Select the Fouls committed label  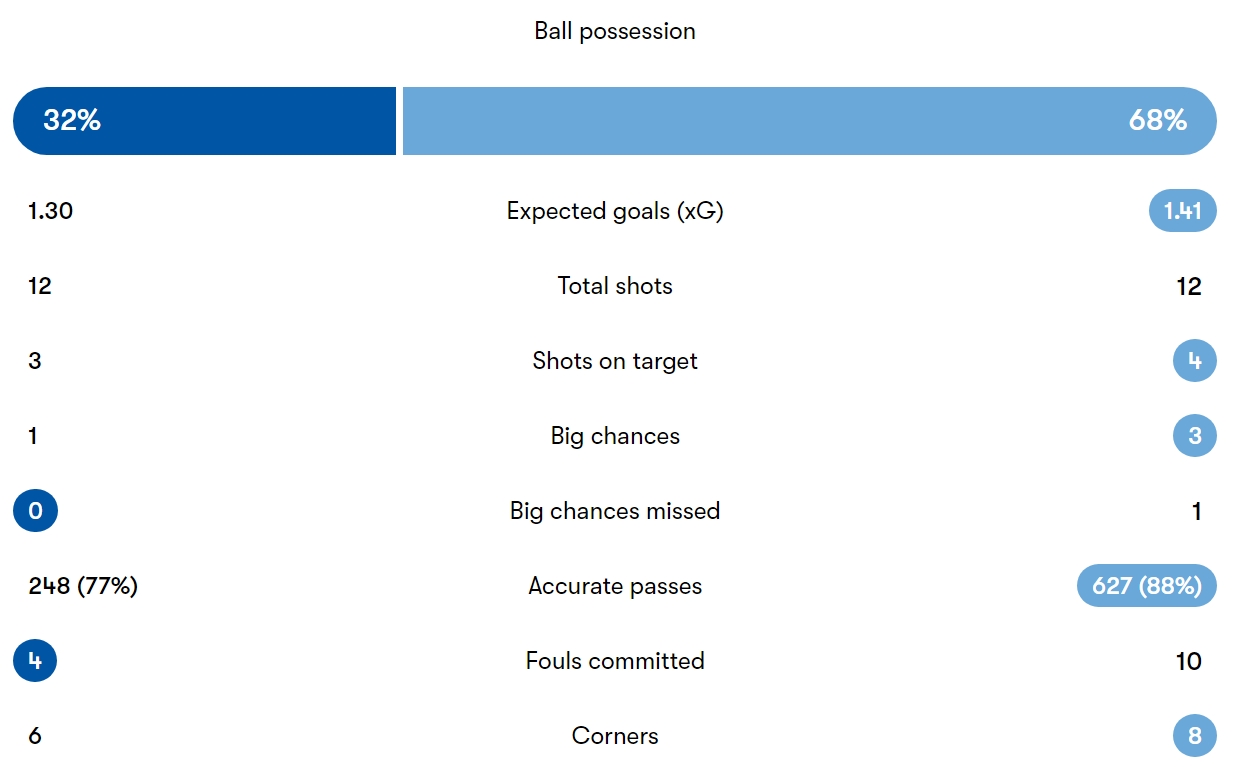coord(615,661)
